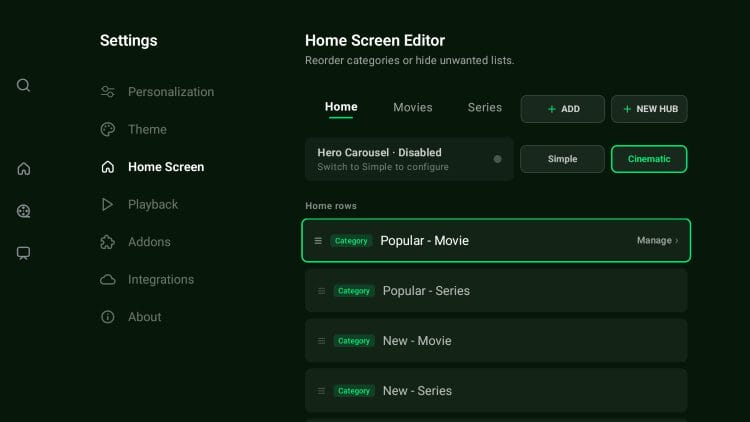Select Cinematic hero layout
The width and height of the screenshot is (750, 422).
[649, 159]
